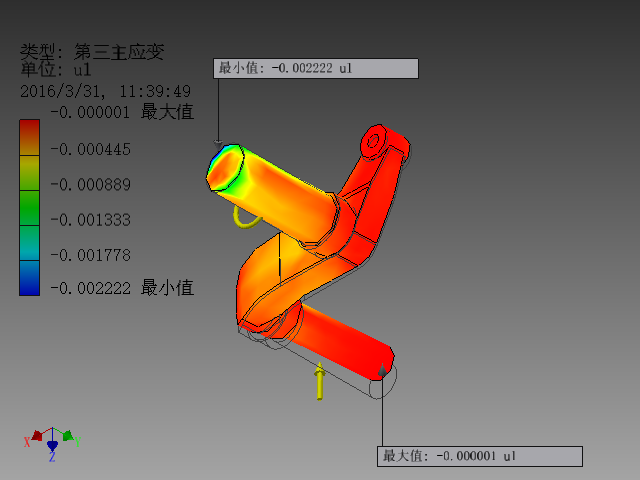Select the green band of the color legend
Image resolution: width=640 pixels, height=480 pixels.
click(x=29, y=208)
